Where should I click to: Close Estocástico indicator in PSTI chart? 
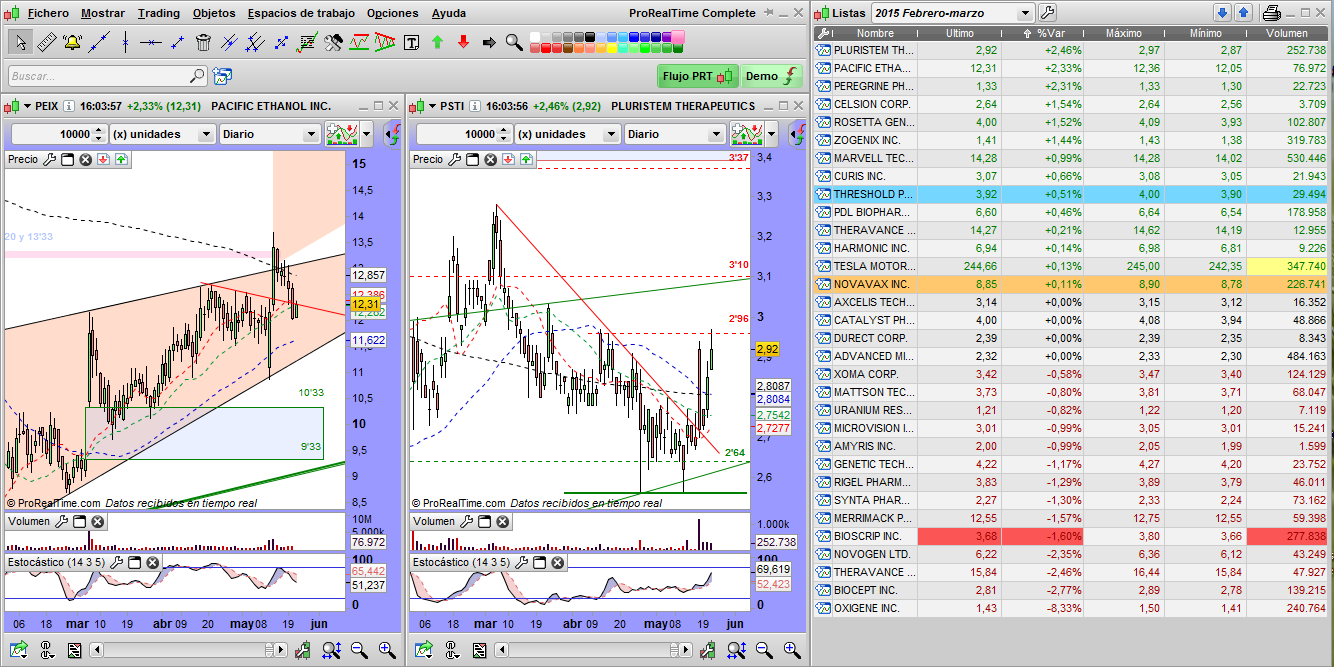point(558,563)
